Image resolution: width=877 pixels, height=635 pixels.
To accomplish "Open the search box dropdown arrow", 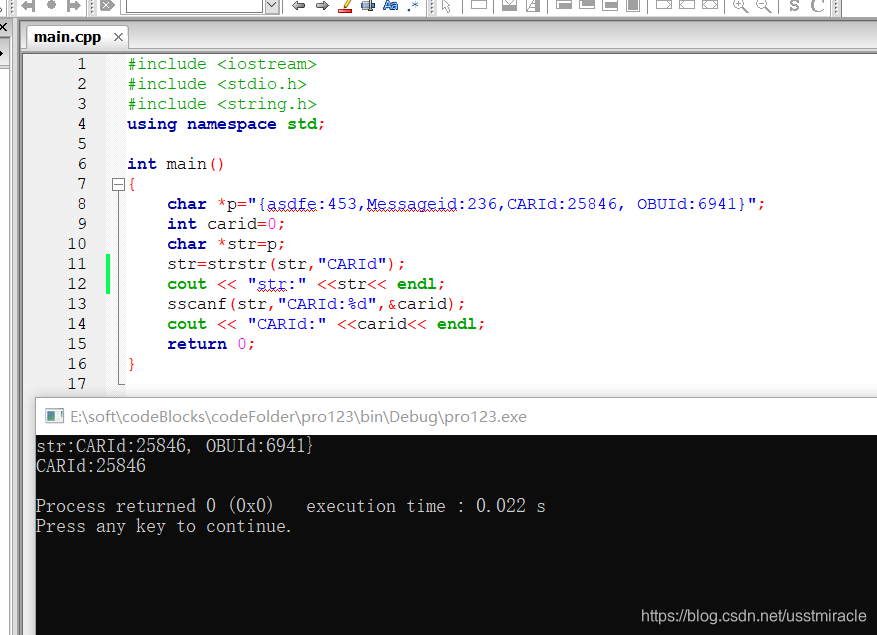I will (x=272, y=6).
